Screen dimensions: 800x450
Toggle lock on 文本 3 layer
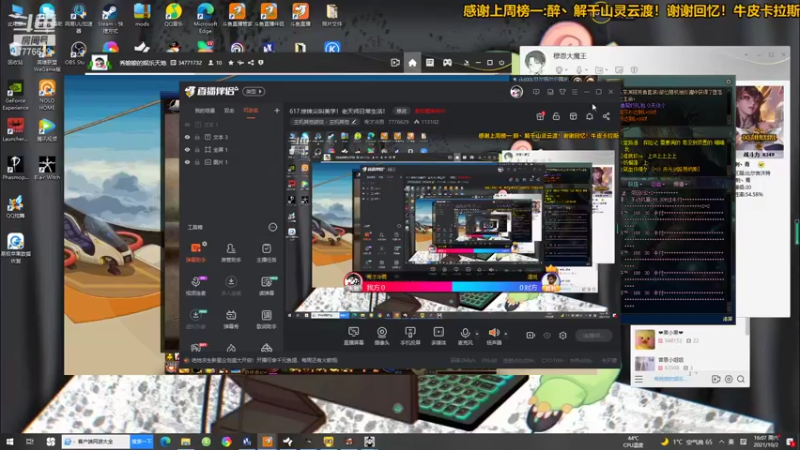197,137
